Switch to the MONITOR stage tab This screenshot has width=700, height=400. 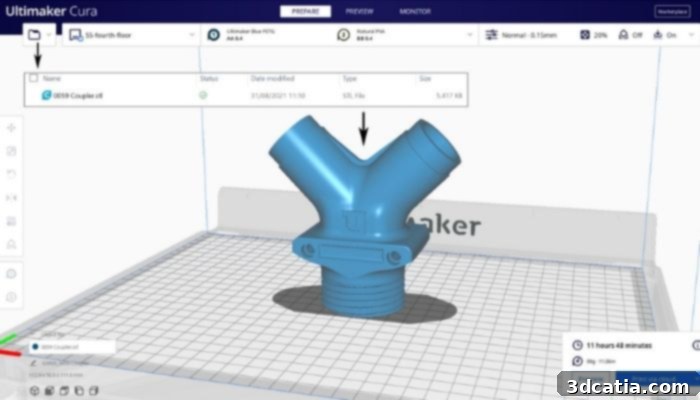point(415,12)
